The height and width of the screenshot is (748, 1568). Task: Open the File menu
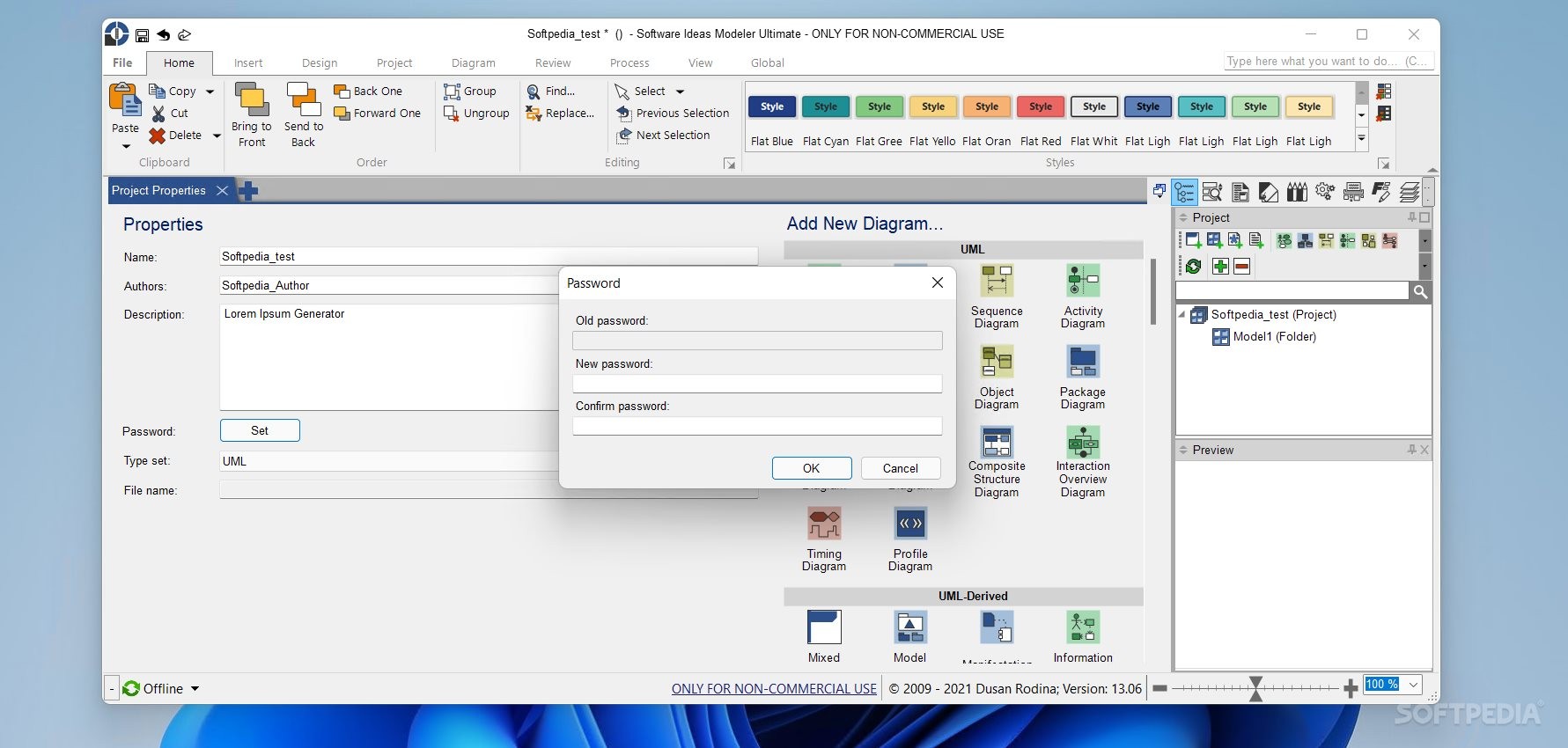tap(122, 62)
